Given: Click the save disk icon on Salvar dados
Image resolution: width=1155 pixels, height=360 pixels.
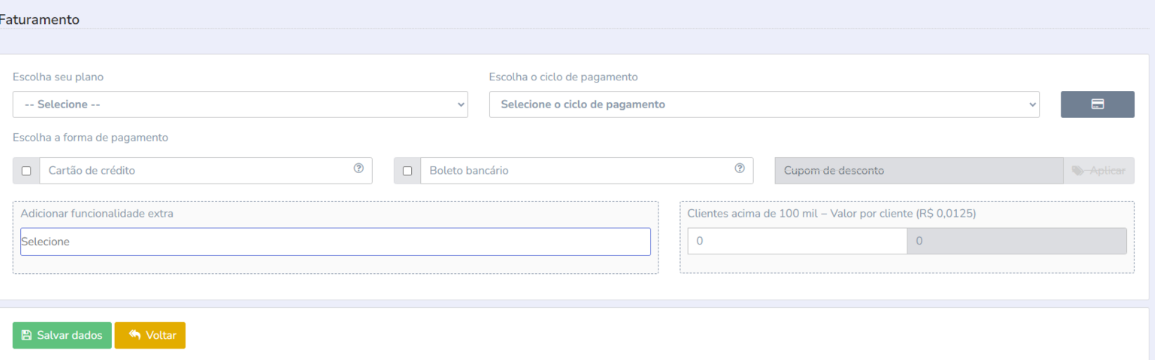Looking at the screenshot, I should click(x=27, y=335).
